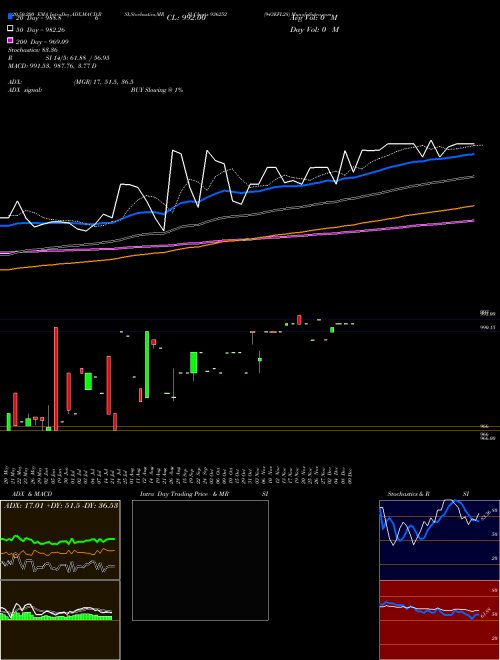This screenshot has width=500, height=660.
Task: Click the 'Intra Day Trading Price & MR' title
Action: 184,494
